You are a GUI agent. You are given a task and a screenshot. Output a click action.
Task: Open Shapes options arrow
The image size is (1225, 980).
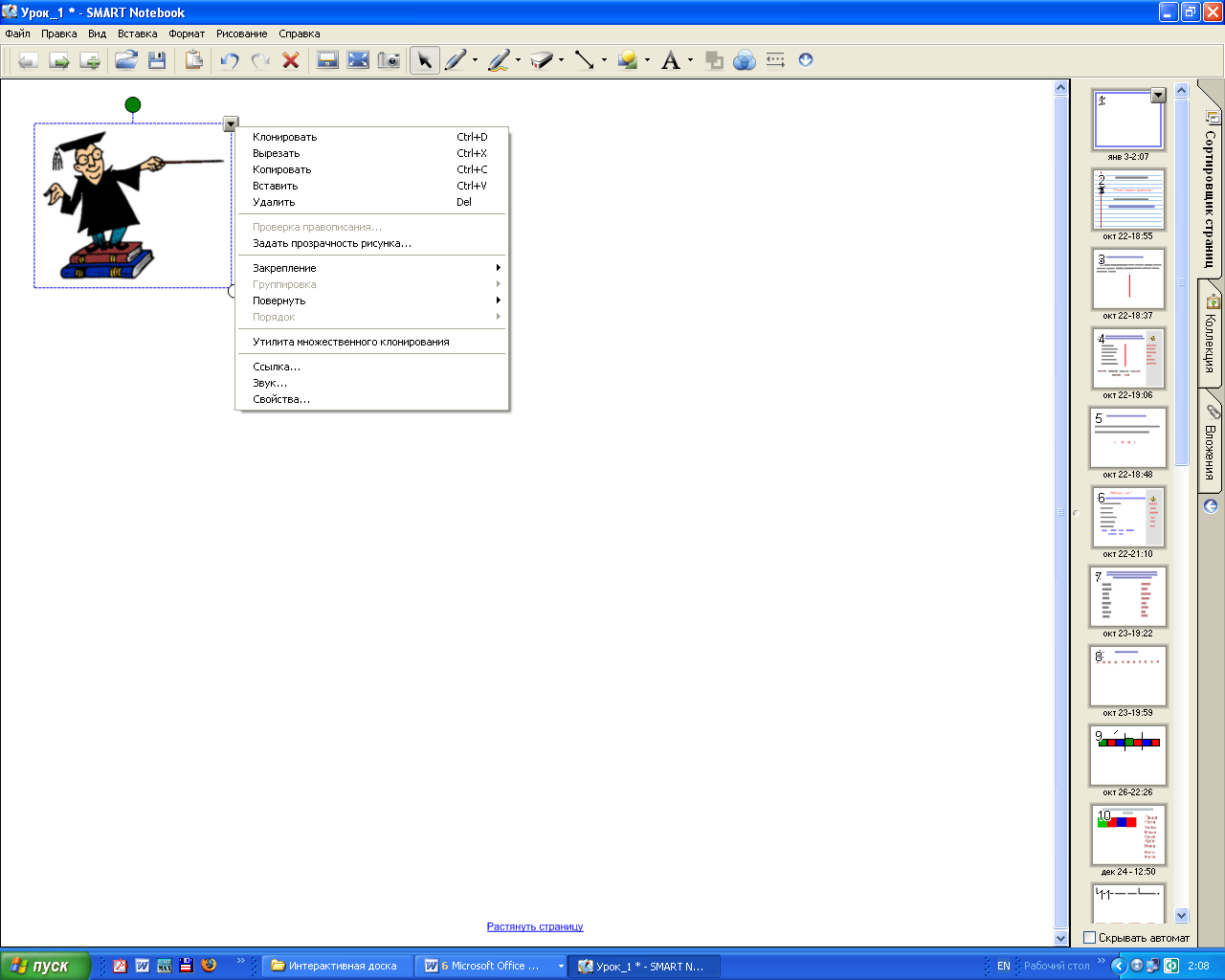647,60
